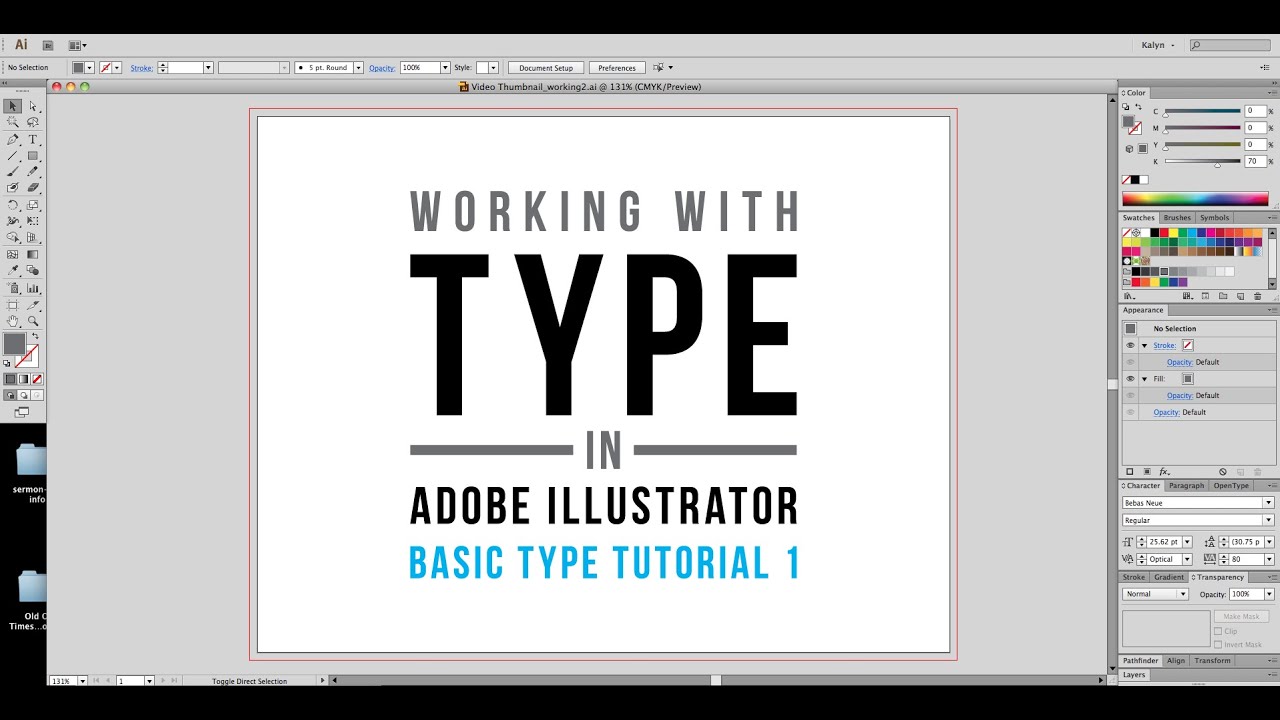Enable the Clip checkbox
Viewport: 1280px width, 720px height.
click(1218, 631)
